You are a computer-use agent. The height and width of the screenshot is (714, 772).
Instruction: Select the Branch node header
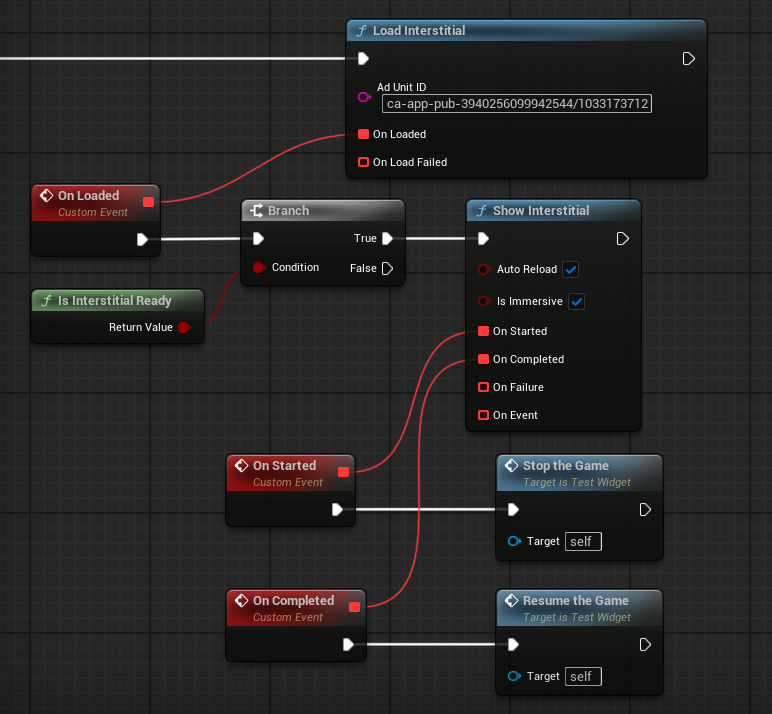tap(288, 211)
